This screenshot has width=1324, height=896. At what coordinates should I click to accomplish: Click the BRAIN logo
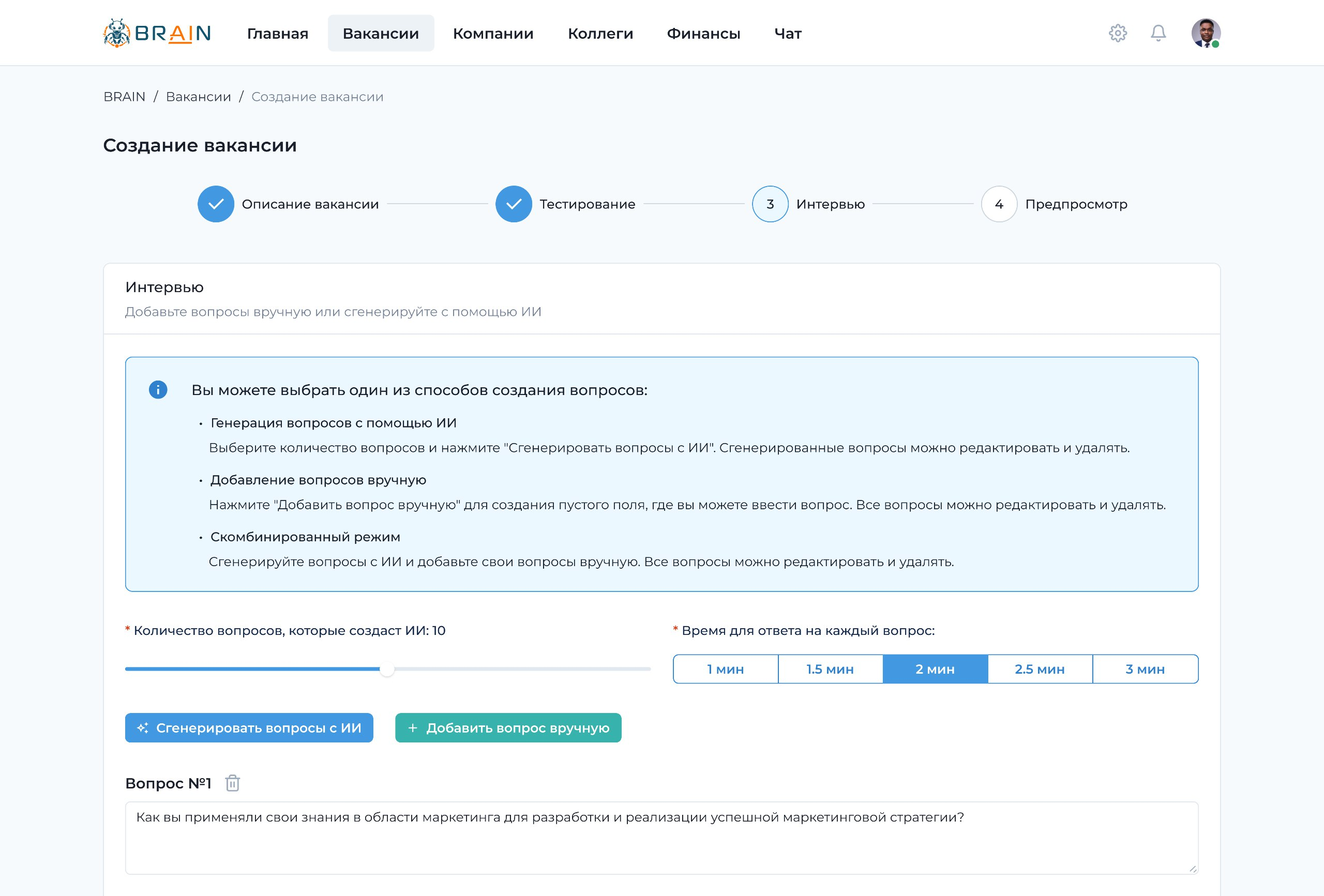coord(157,33)
